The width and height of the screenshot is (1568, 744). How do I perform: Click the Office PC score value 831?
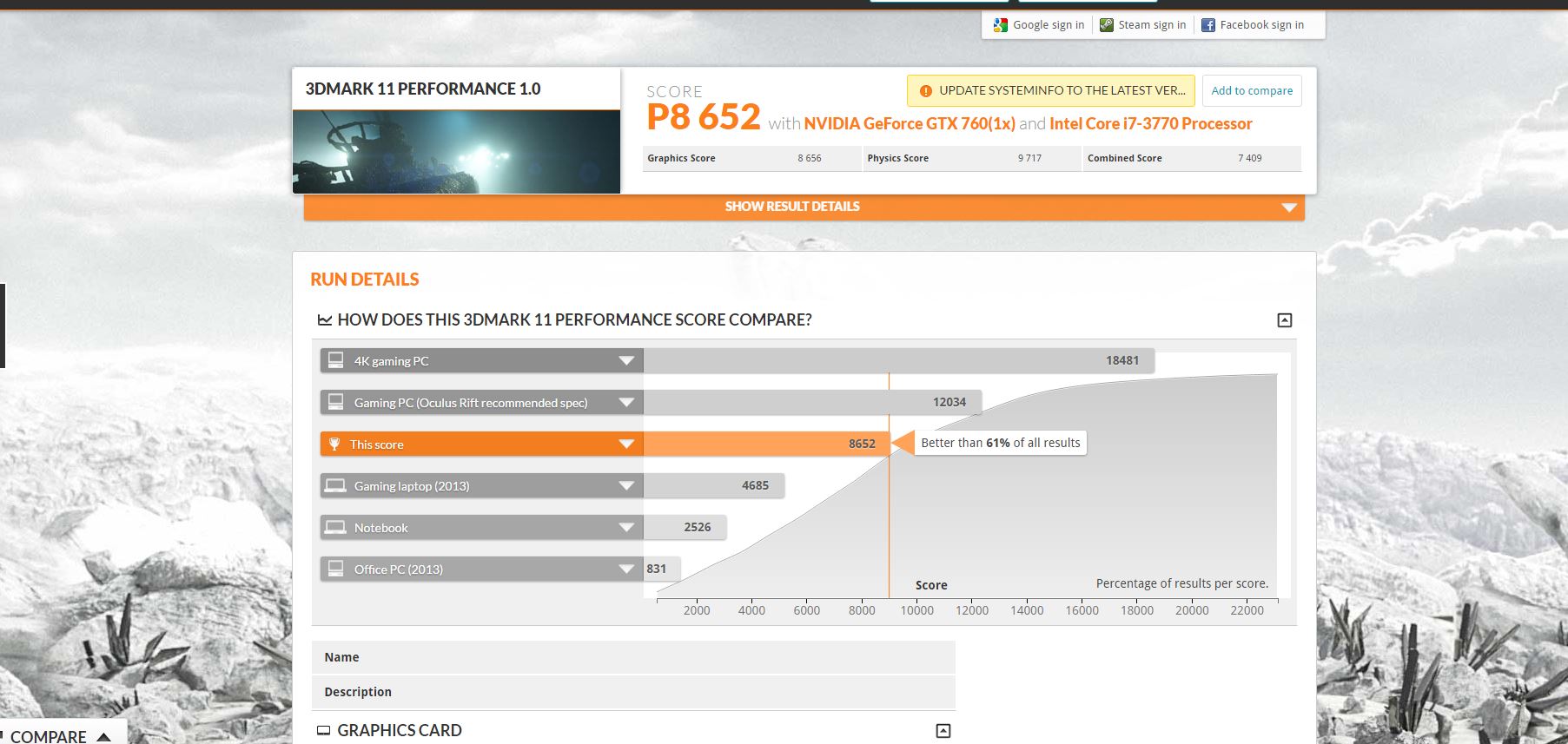coord(657,569)
